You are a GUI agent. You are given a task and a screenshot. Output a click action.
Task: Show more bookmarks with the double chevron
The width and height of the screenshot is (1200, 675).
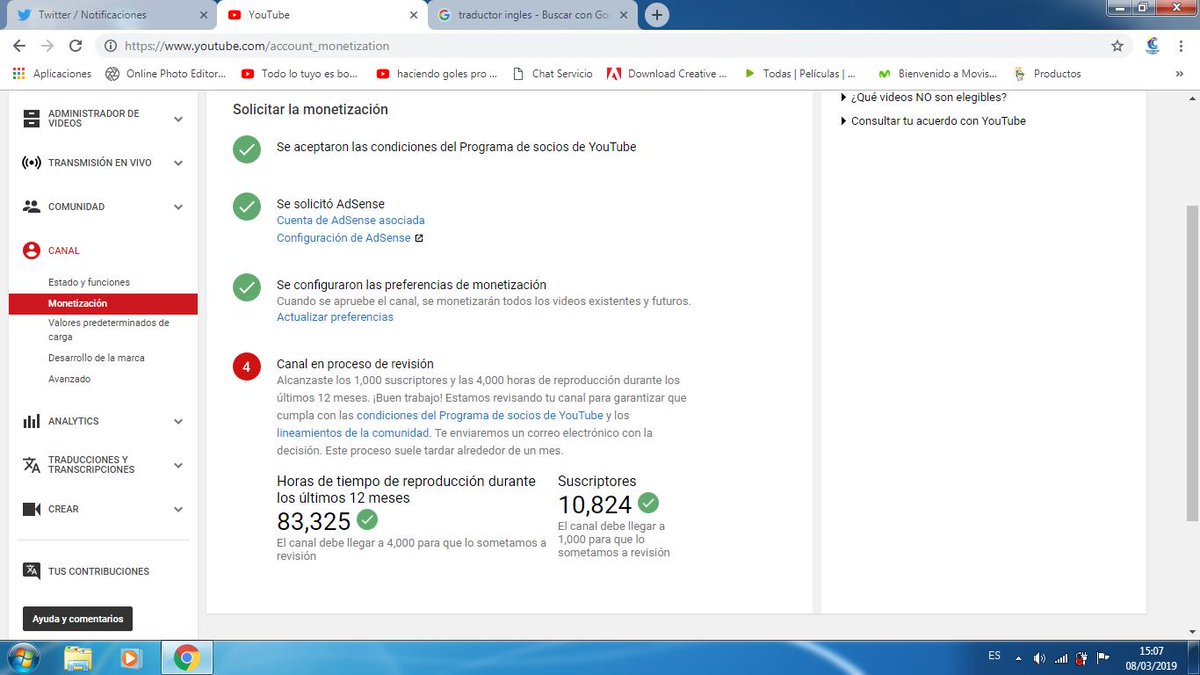point(1179,73)
